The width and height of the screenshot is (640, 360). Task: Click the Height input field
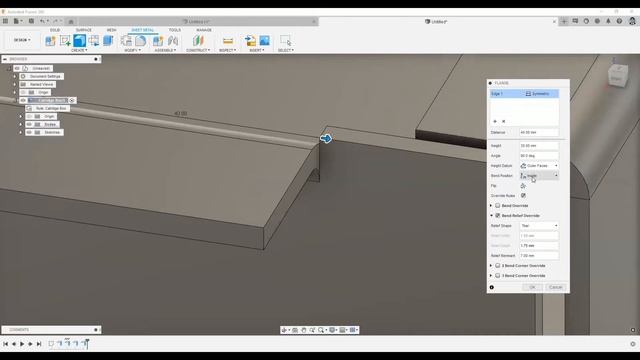(539, 146)
